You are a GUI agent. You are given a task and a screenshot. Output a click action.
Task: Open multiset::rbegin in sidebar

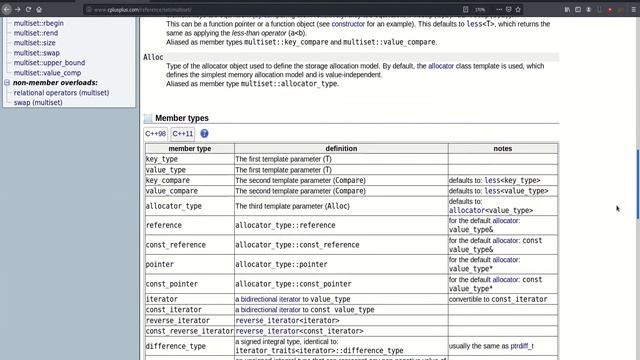(38, 23)
